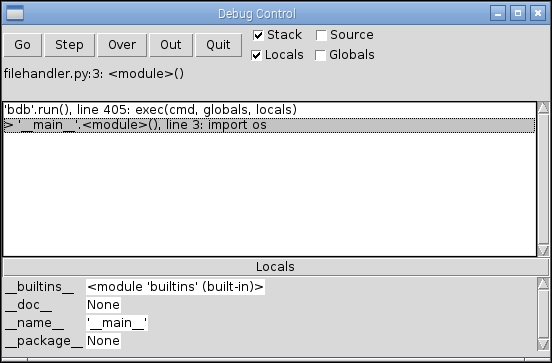Close the Debug Control window
The image size is (552, 363).
[x=538, y=13]
